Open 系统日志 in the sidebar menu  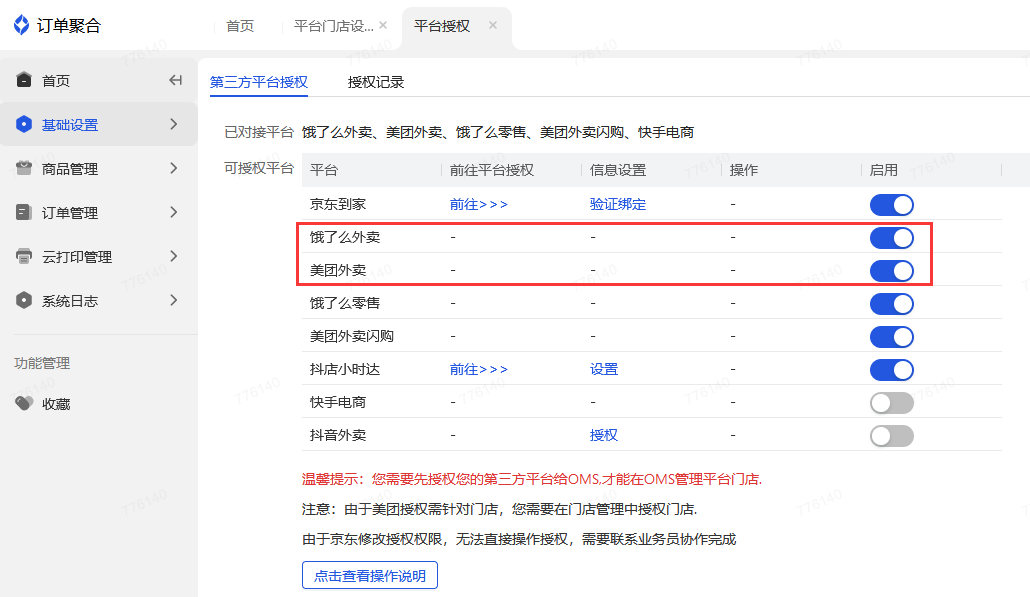click(x=70, y=301)
